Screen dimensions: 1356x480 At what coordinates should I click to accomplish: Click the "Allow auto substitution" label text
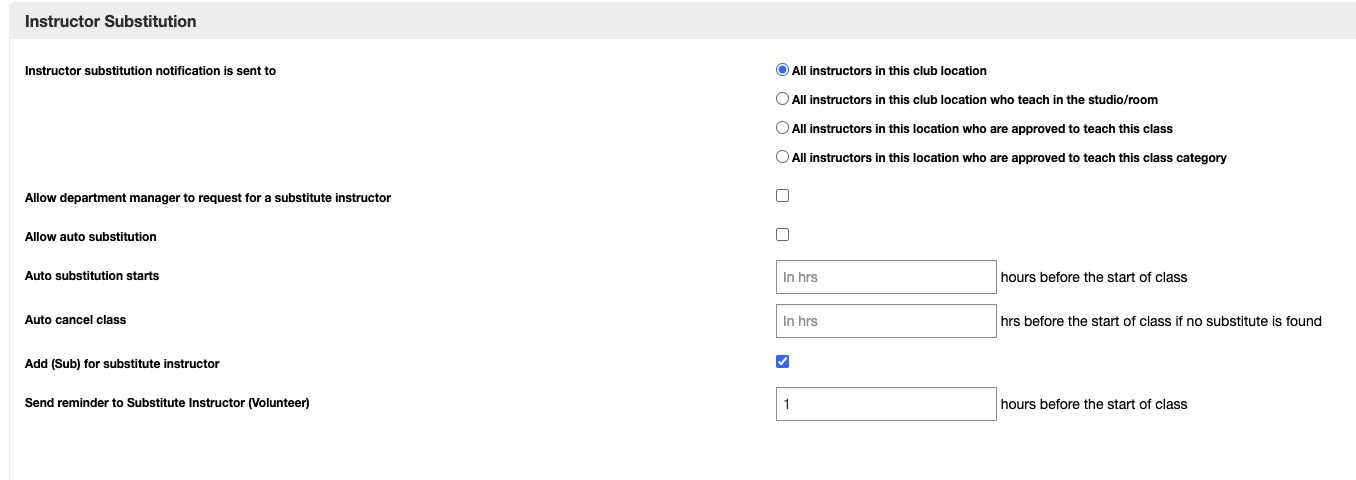pyautogui.click(x=90, y=237)
